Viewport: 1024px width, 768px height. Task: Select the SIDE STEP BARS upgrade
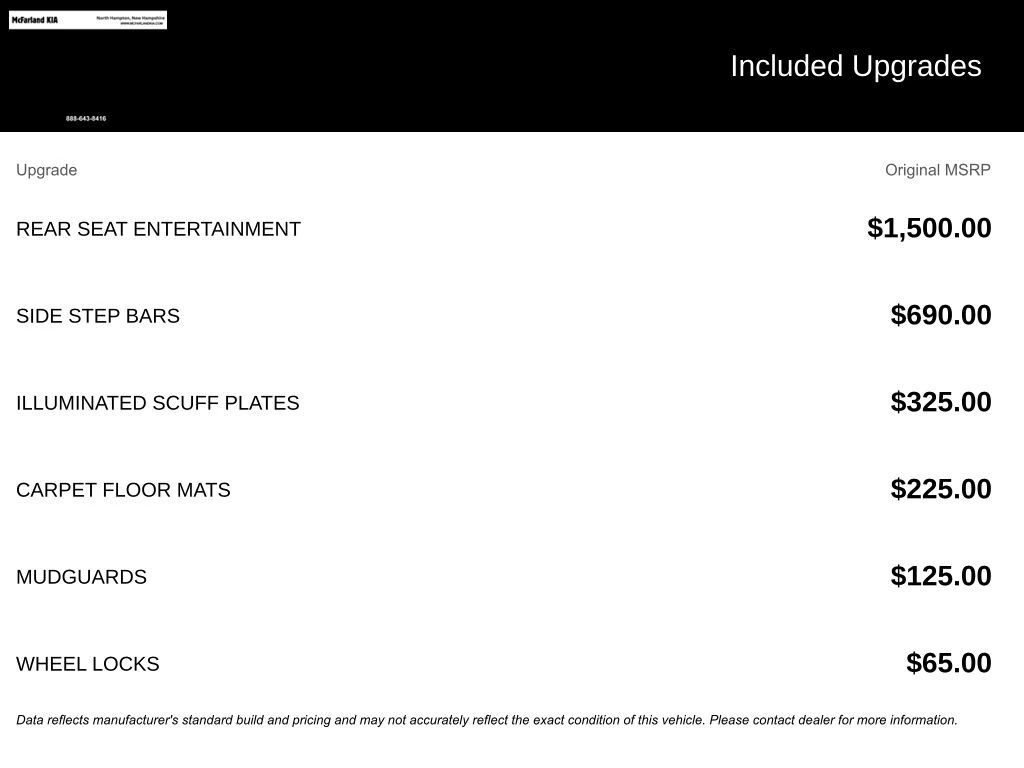pos(98,316)
